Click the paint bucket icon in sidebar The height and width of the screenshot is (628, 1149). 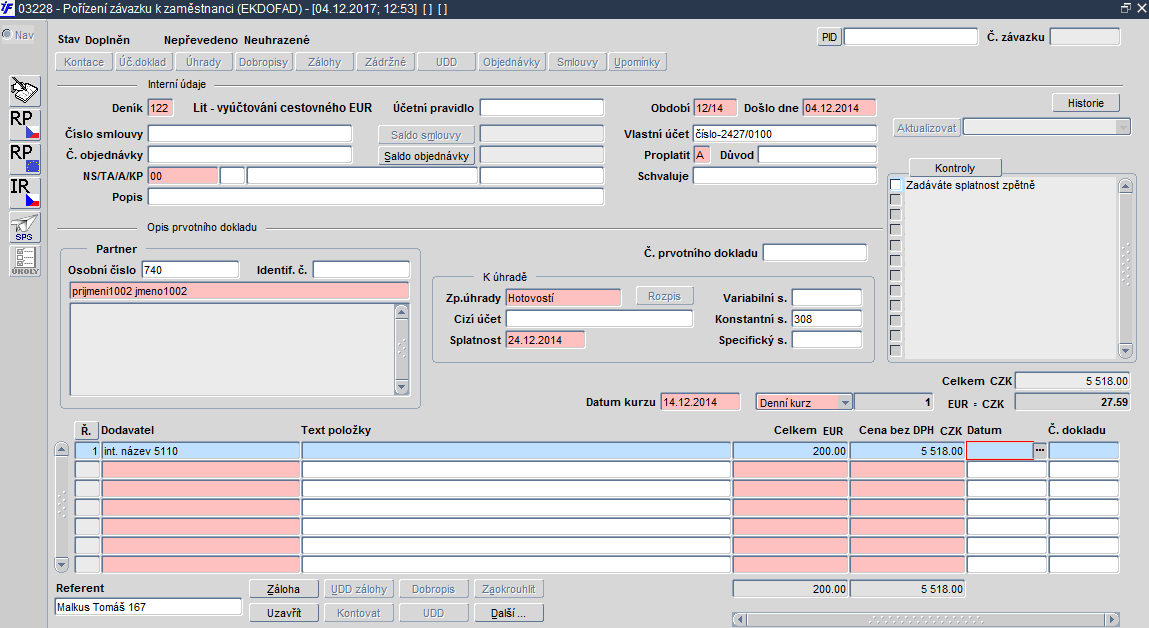point(25,91)
